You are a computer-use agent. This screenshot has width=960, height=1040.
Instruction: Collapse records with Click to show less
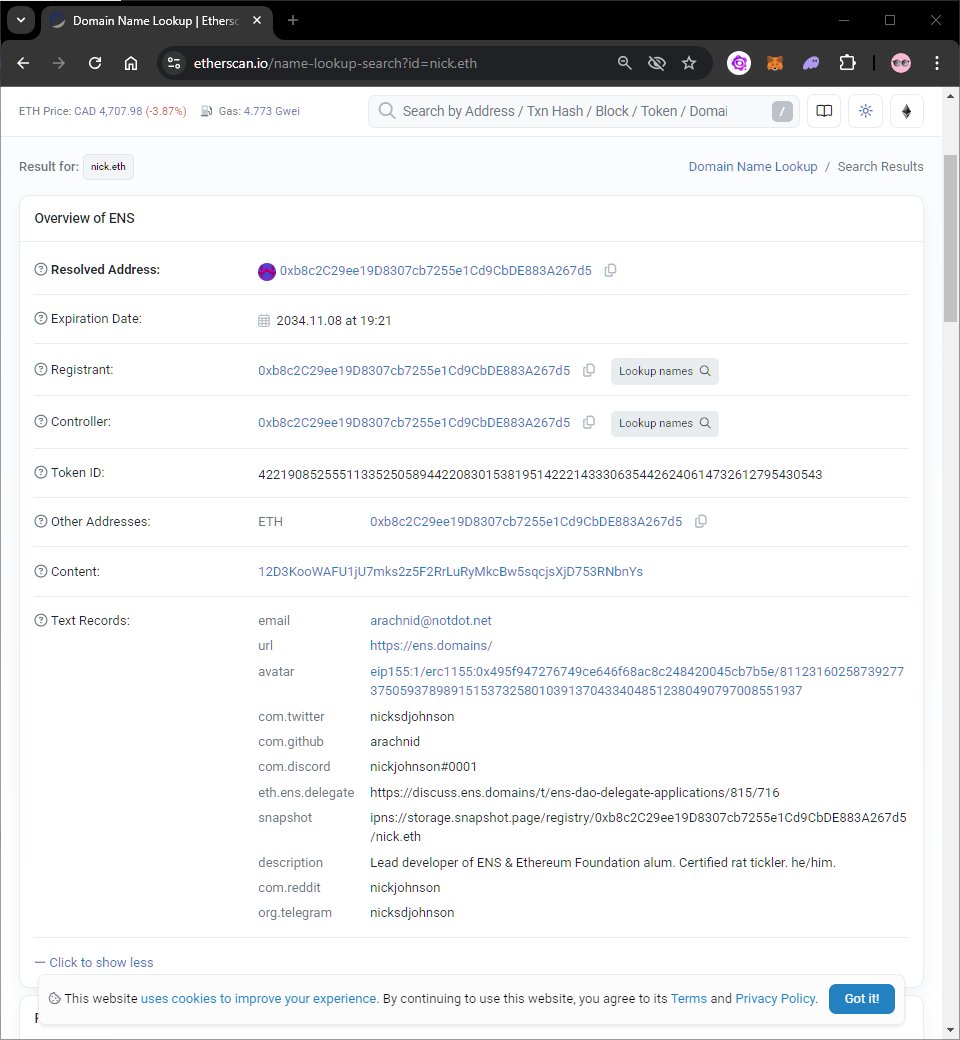pyautogui.click(x=94, y=962)
